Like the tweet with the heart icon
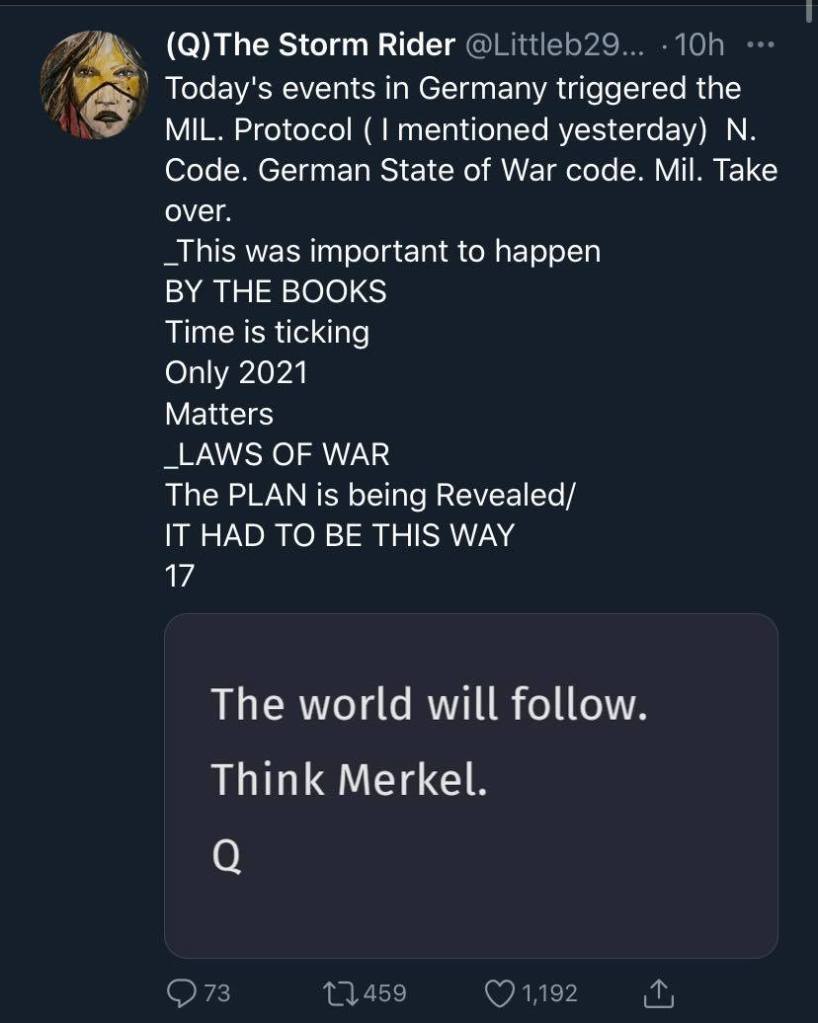 tap(499, 993)
